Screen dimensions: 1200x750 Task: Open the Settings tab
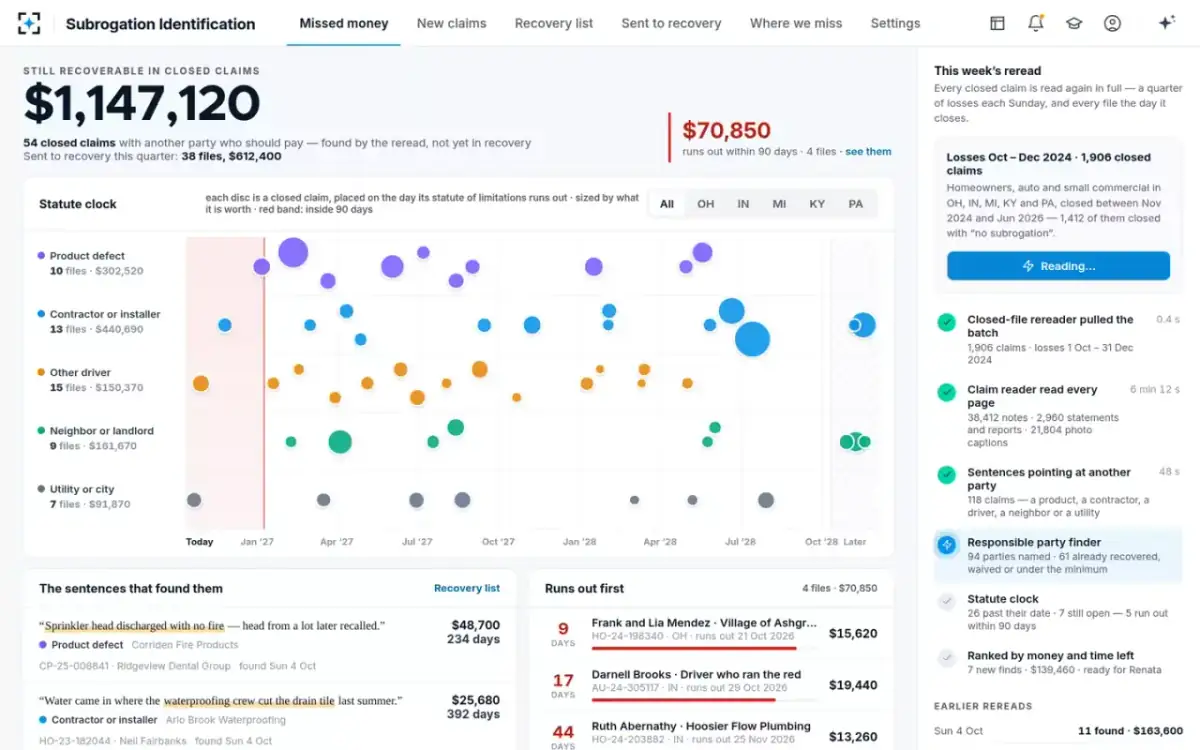coord(895,23)
